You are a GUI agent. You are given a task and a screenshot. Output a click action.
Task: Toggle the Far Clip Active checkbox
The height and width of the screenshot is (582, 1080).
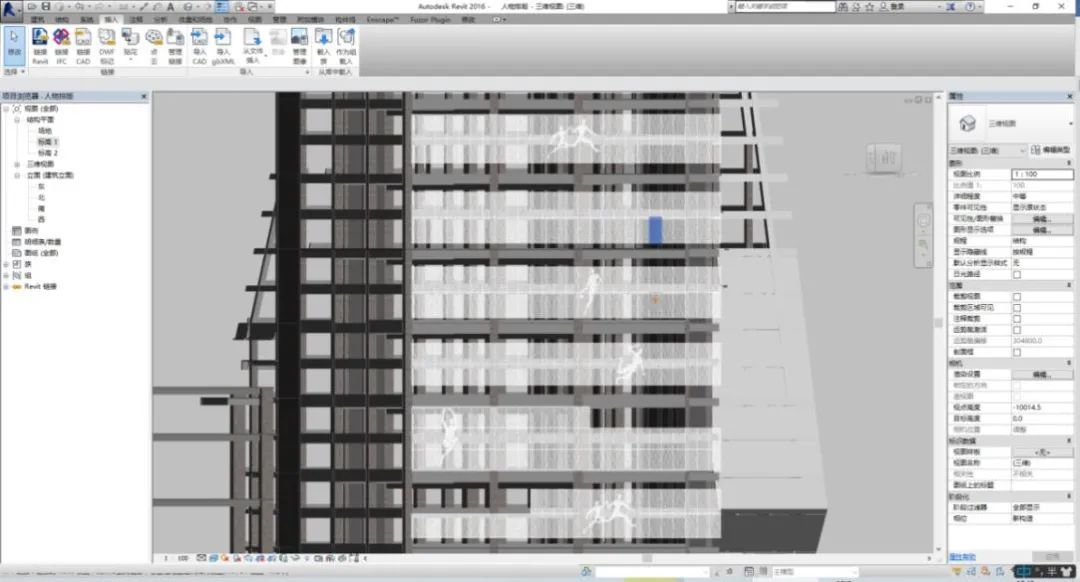coord(1017,330)
